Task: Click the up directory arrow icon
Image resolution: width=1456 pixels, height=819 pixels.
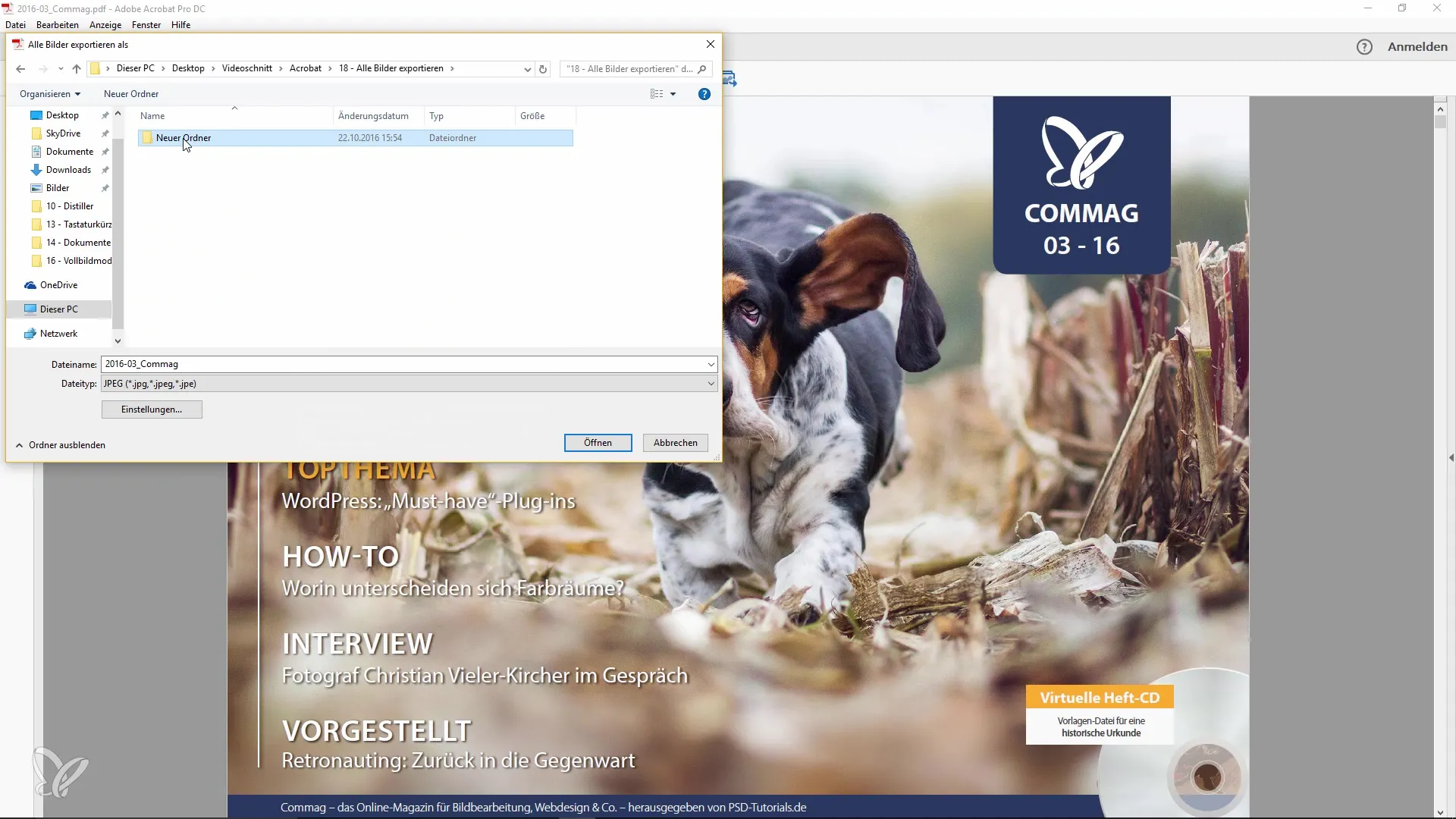Action: tap(76, 68)
